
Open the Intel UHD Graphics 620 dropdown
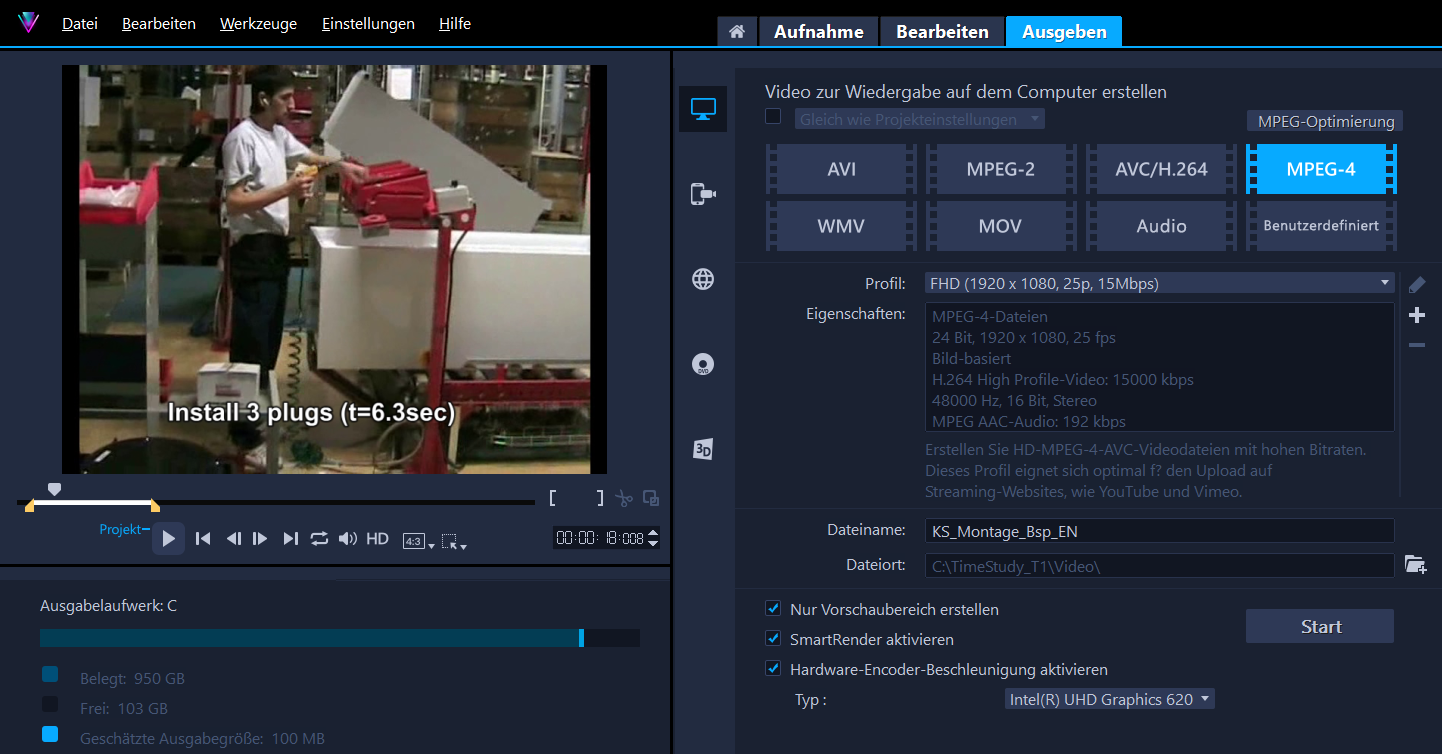click(1110, 699)
